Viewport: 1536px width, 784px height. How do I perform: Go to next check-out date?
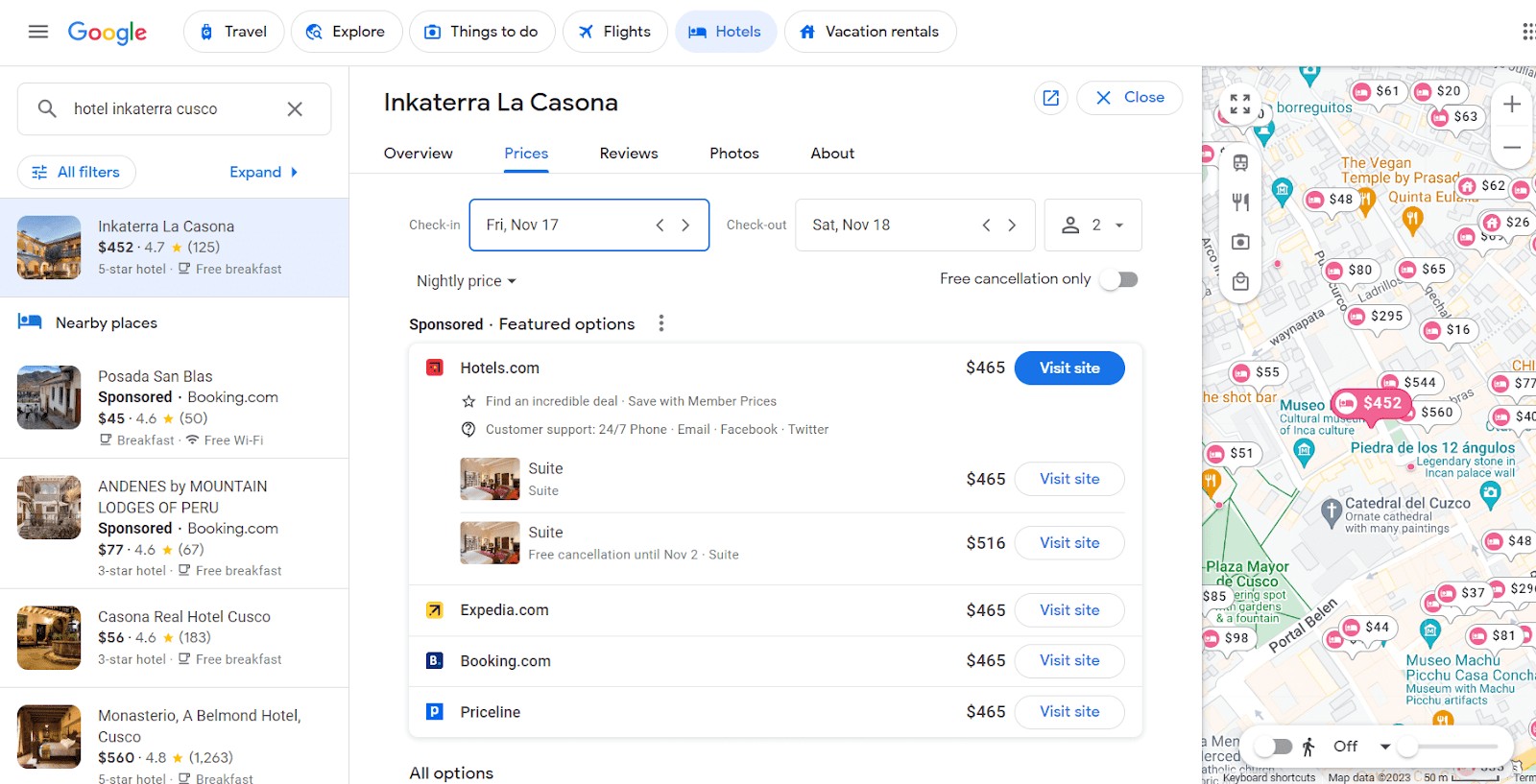pyautogui.click(x=1012, y=225)
